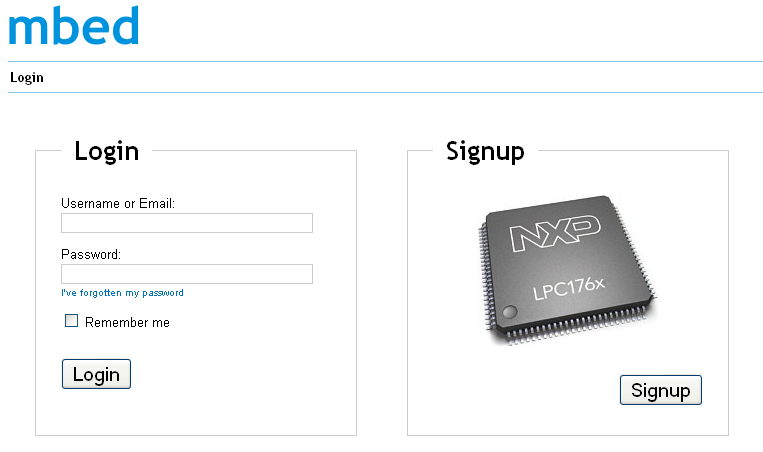Click the Login panel heading
This screenshot has width=763, height=452.
(106, 152)
